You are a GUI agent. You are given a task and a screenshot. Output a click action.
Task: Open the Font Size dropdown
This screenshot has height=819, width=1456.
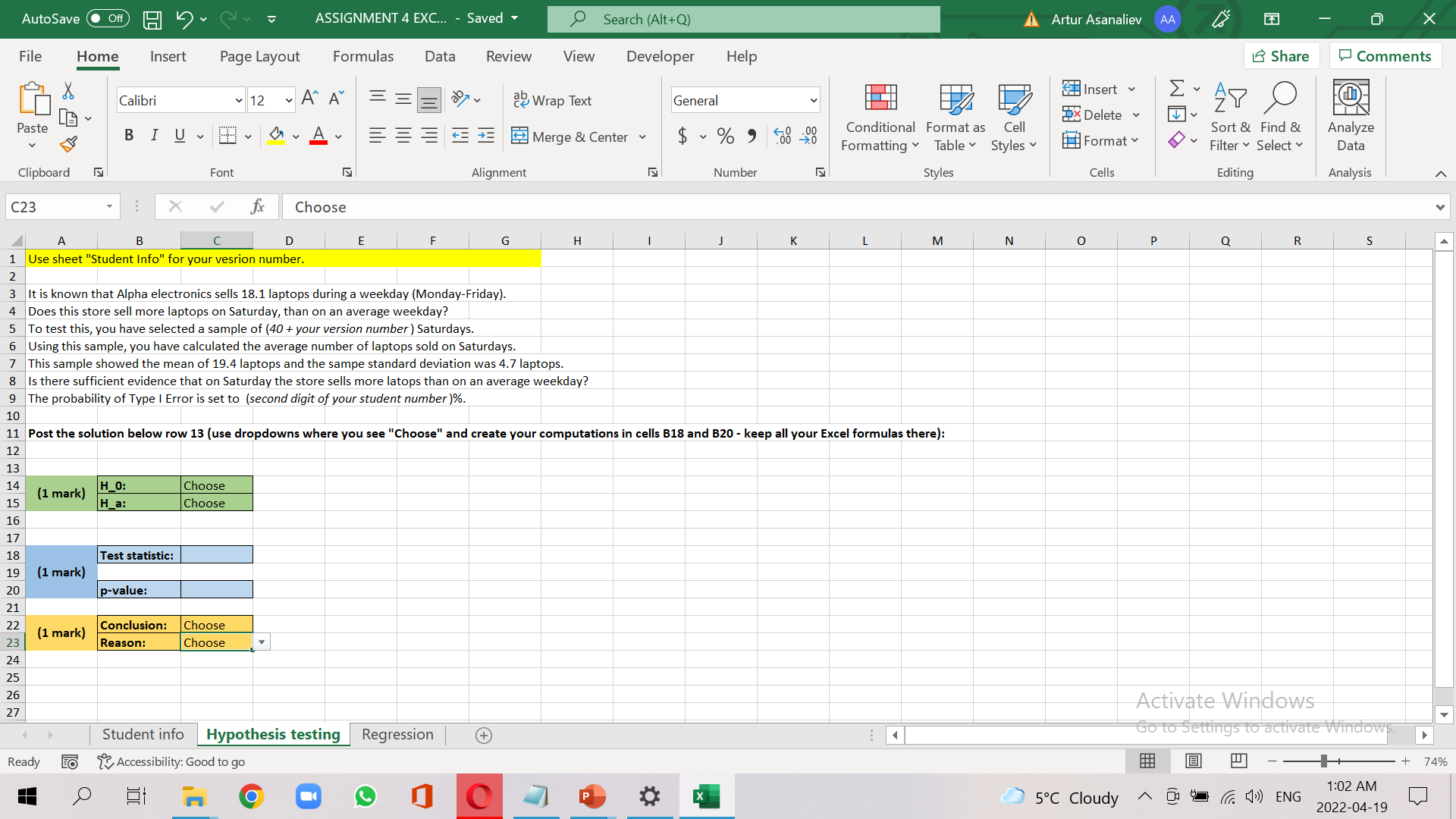[287, 99]
